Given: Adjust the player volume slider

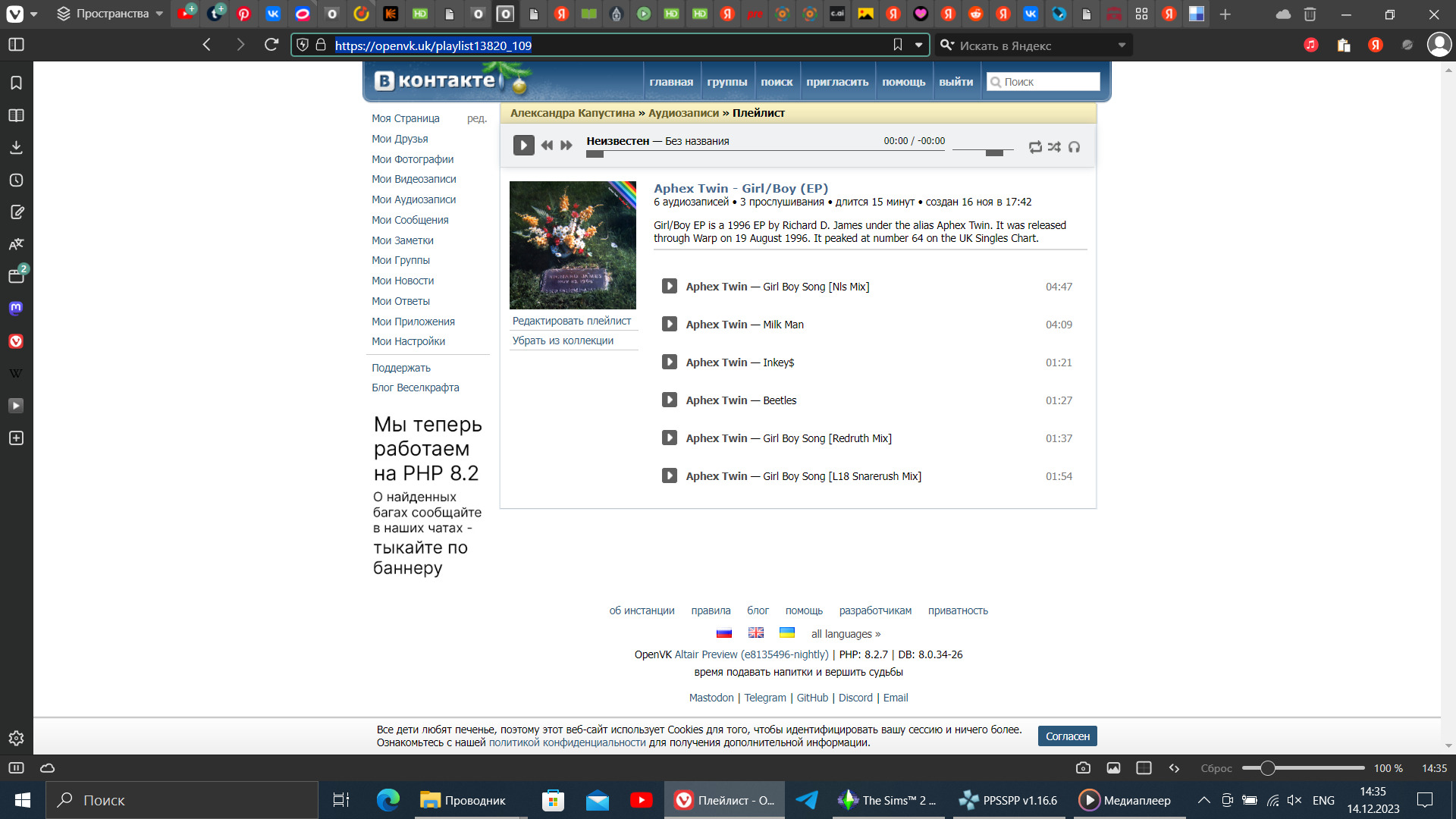Looking at the screenshot, I should 993,152.
